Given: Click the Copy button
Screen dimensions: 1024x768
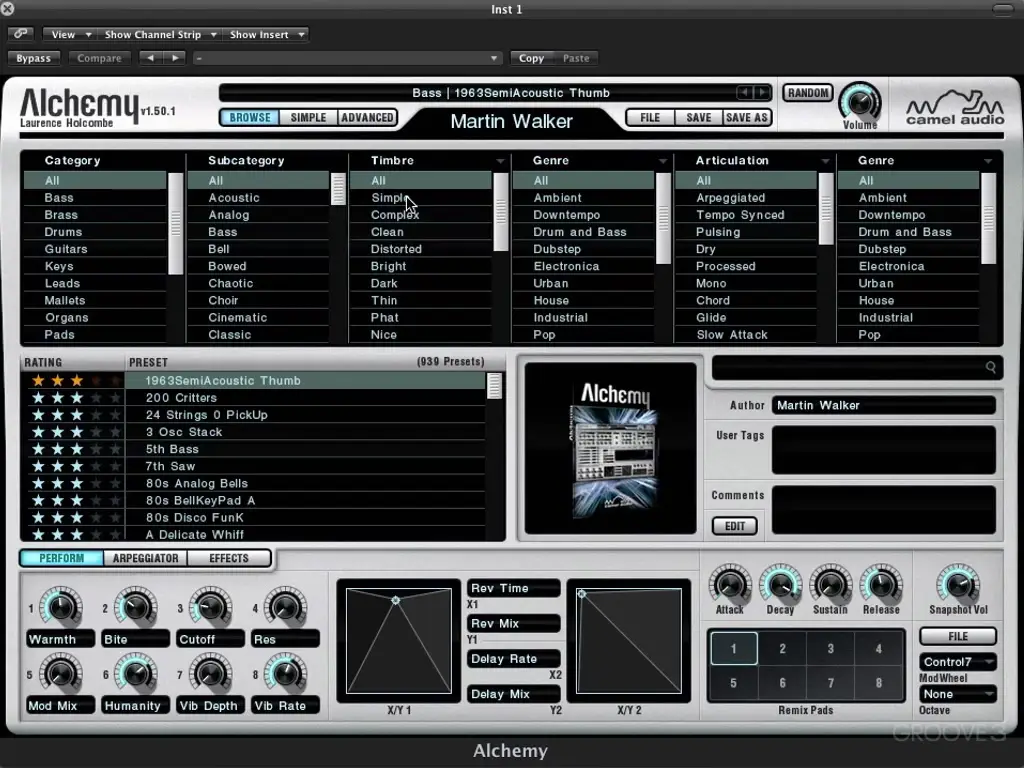Looking at the screenshot, I should [532, 58].
